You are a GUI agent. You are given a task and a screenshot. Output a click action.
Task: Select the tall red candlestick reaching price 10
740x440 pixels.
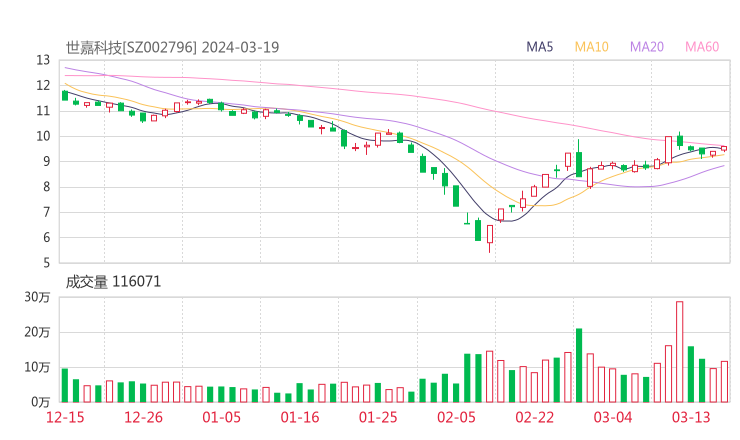668,150
